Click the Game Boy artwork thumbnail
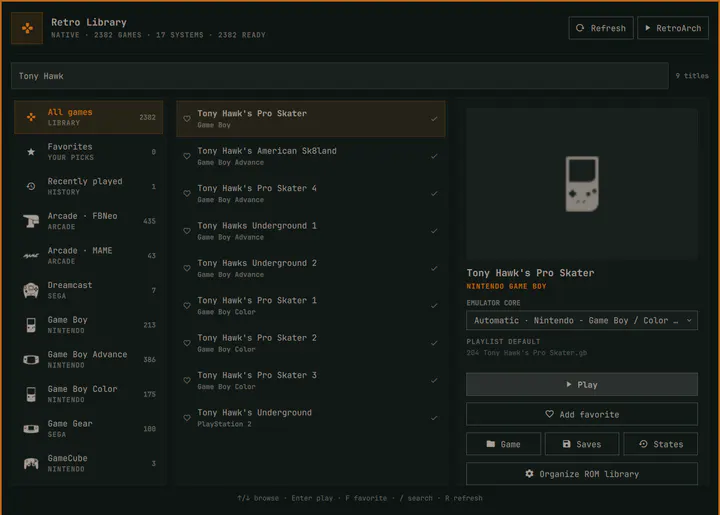This screenshot has width=720, height=515. point(582,184)
